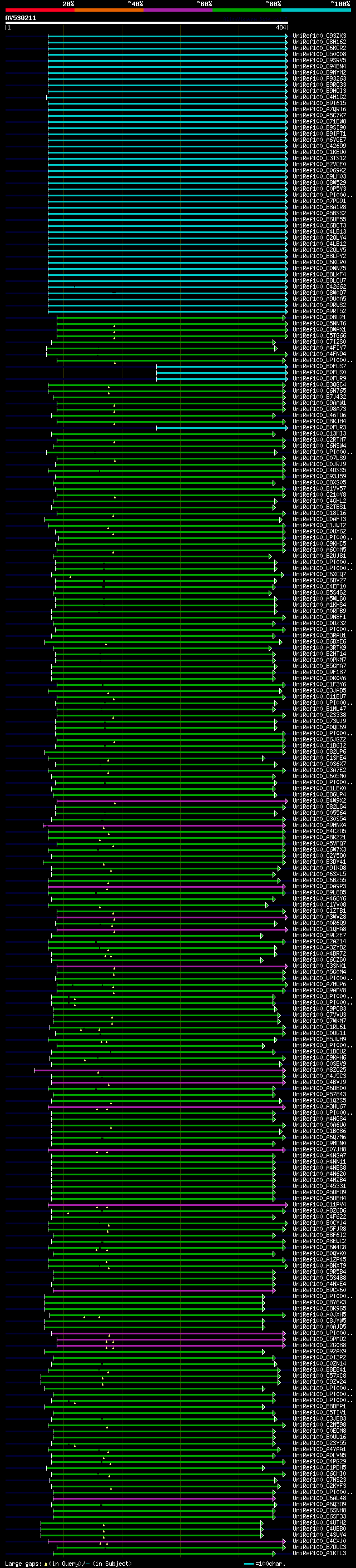Click arrowhead ending UniRef100_B2UJ81 alignment
Viewport: 356px width, 1568px height.
pos(270,556)
